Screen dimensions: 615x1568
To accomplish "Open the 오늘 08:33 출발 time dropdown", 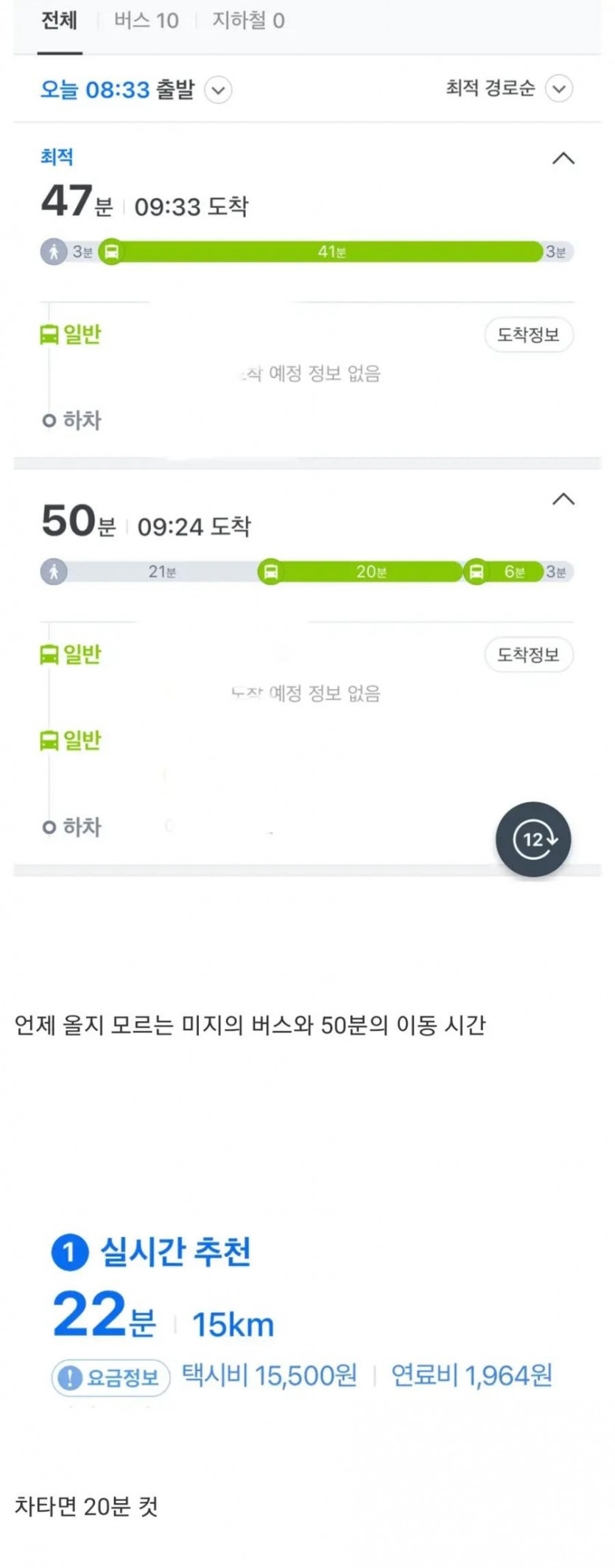I will click(x=218, y=91).
